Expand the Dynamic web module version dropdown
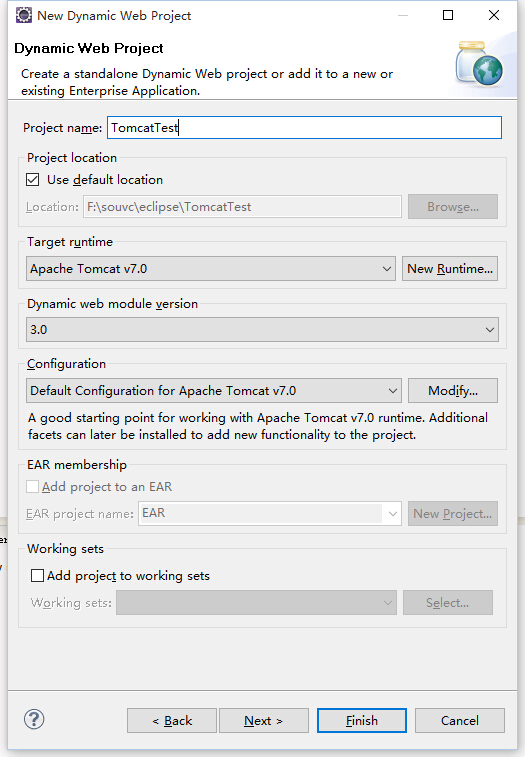Viewport: 525px width, 757px height. click(262, 329)
